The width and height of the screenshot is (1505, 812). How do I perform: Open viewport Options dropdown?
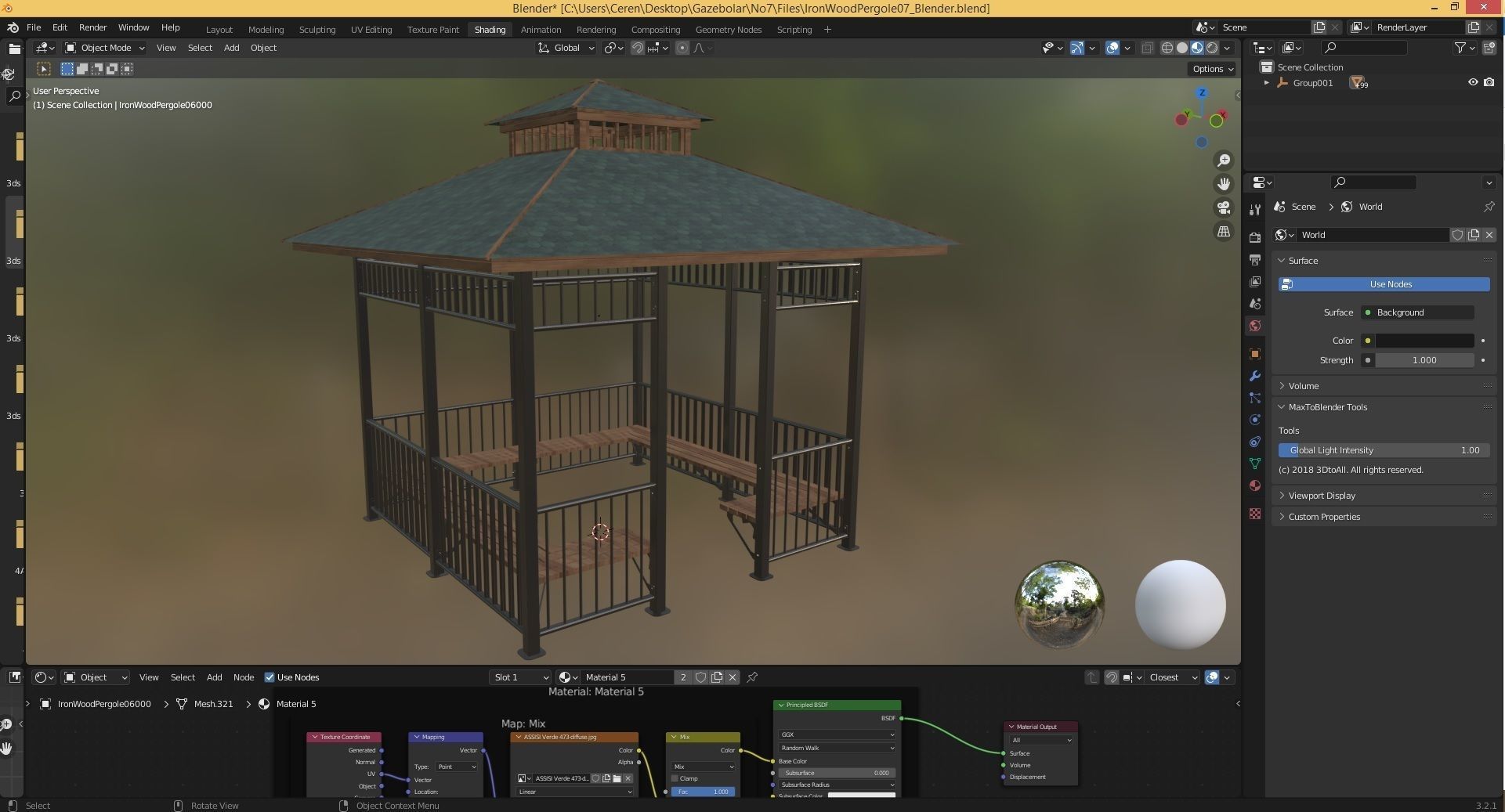pyautogui.click(x=1213, y=69)
